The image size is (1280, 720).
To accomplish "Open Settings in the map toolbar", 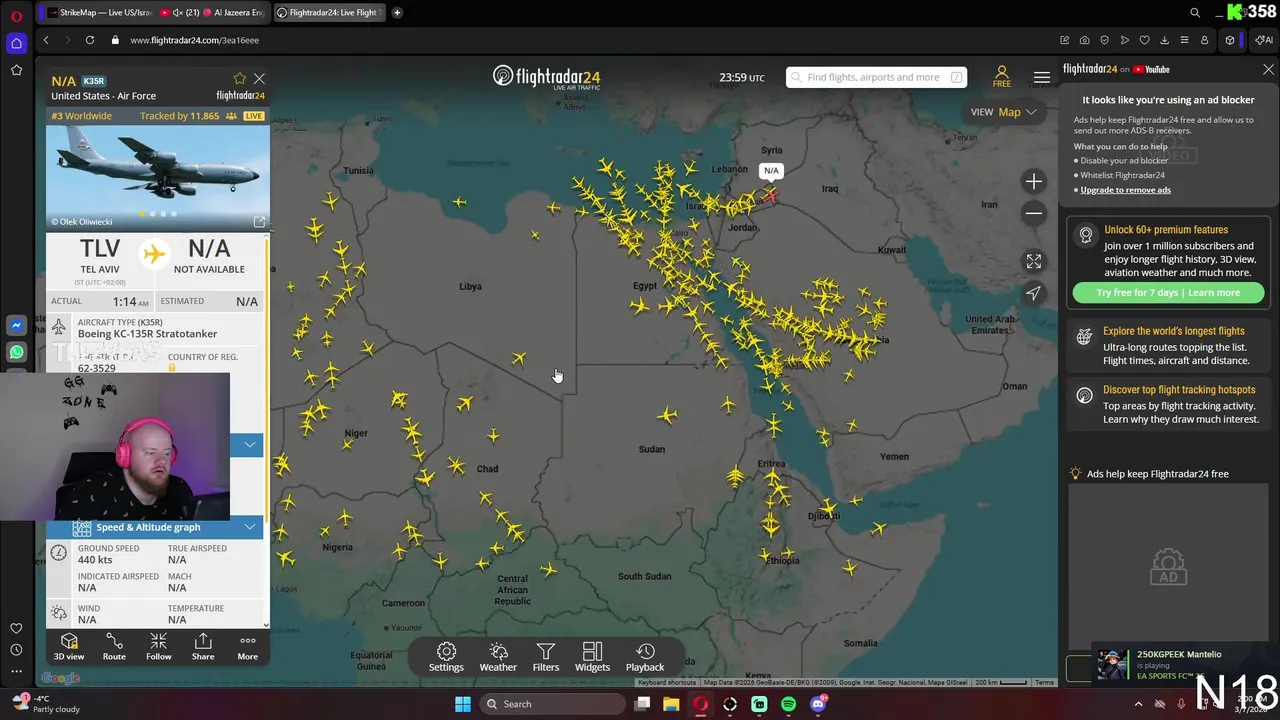I will click(446, 657).
